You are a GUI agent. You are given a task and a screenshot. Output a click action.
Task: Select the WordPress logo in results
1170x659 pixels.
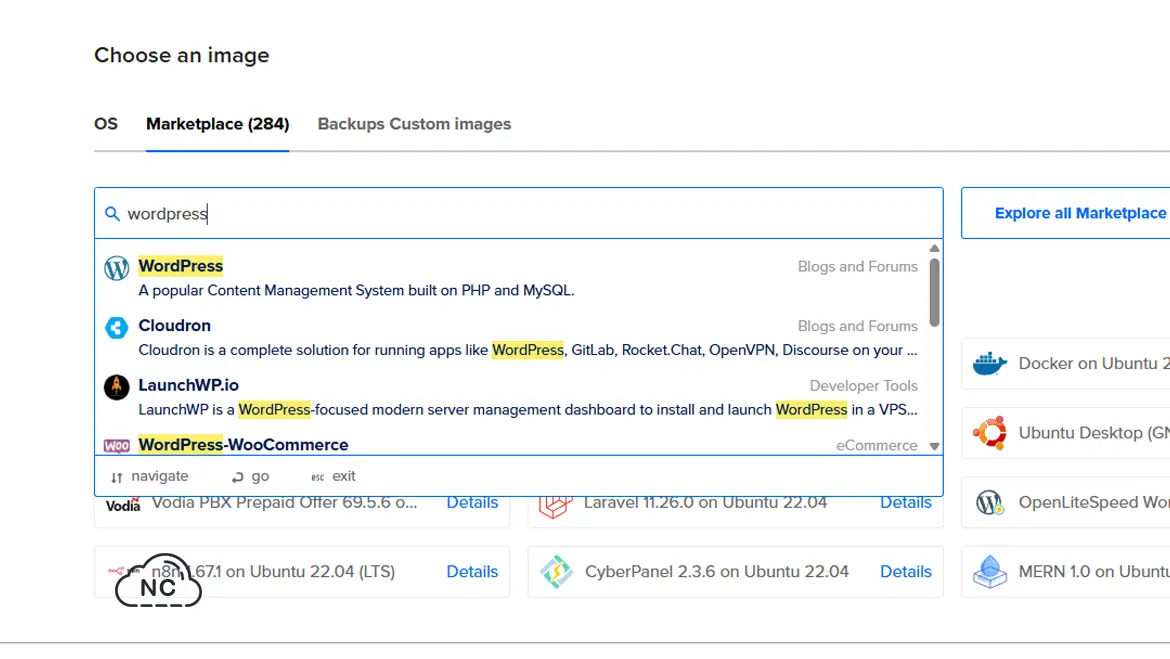point(116,268)
